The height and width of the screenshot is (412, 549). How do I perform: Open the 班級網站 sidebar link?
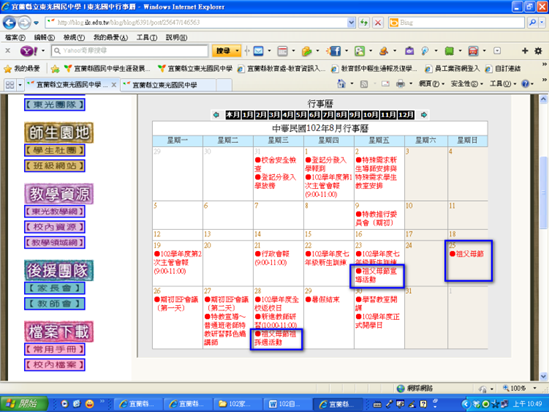pyautogui.click(x=55, y=166)
